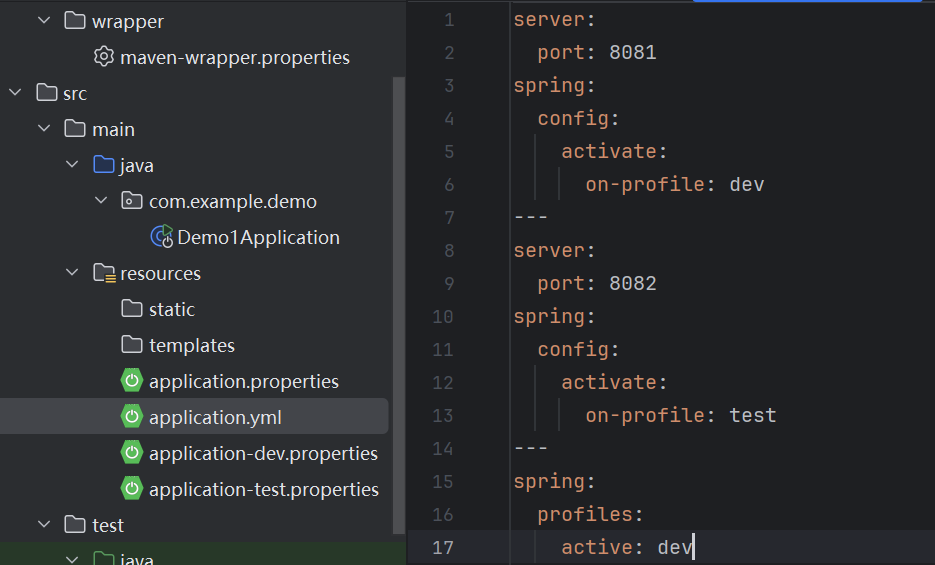
Task: Collapse the main folder chevron
Action: (44, 129)
